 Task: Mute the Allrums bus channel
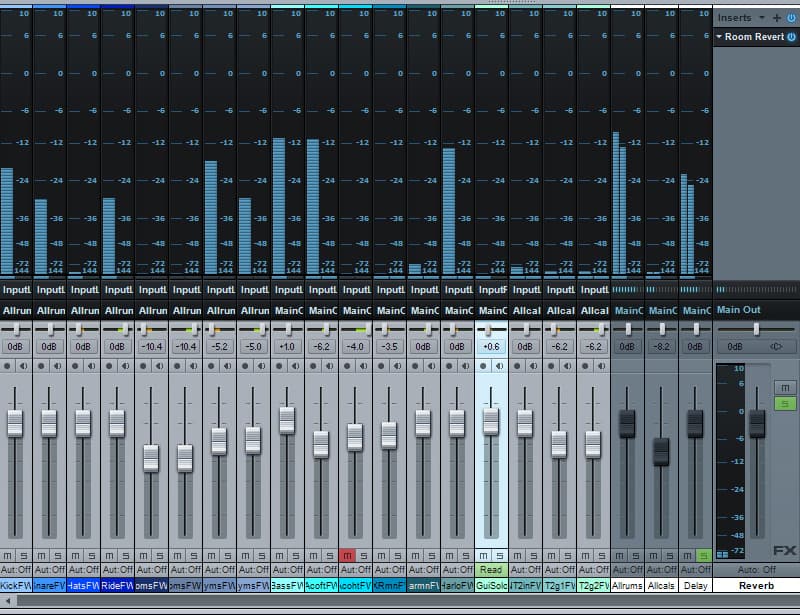pos(619,556)
